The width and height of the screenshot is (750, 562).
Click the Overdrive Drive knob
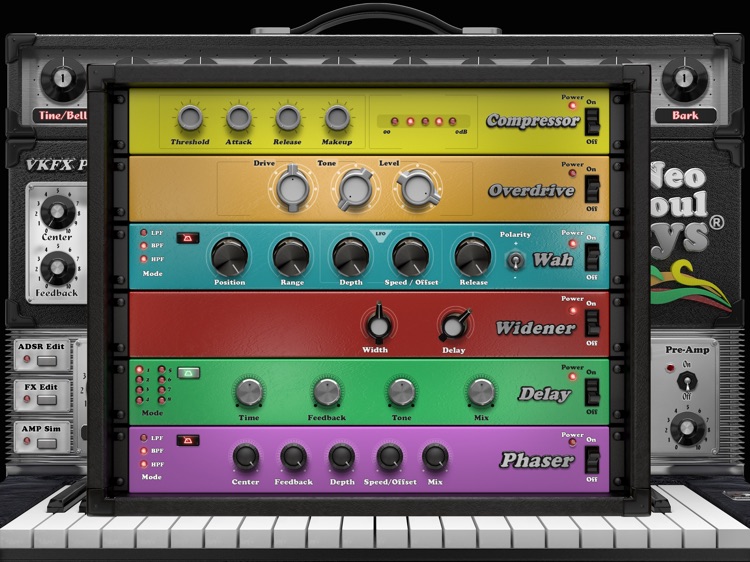[x=293, y=187]
